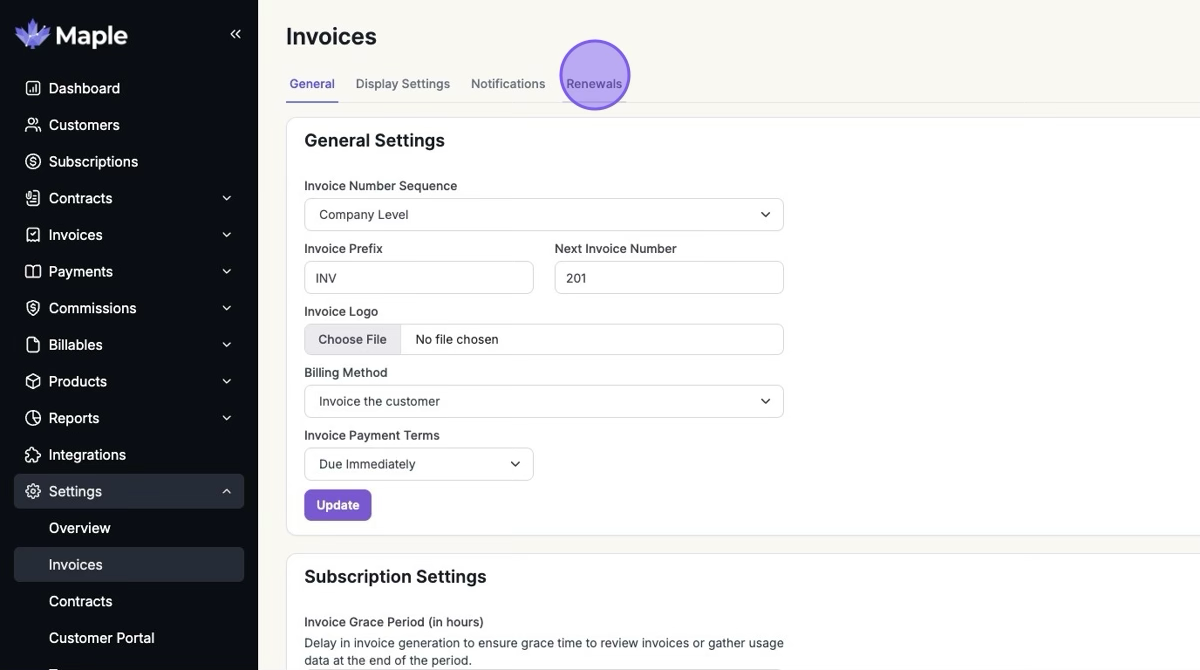Collapse the Settings sidebar section

[x=227, y=491]
